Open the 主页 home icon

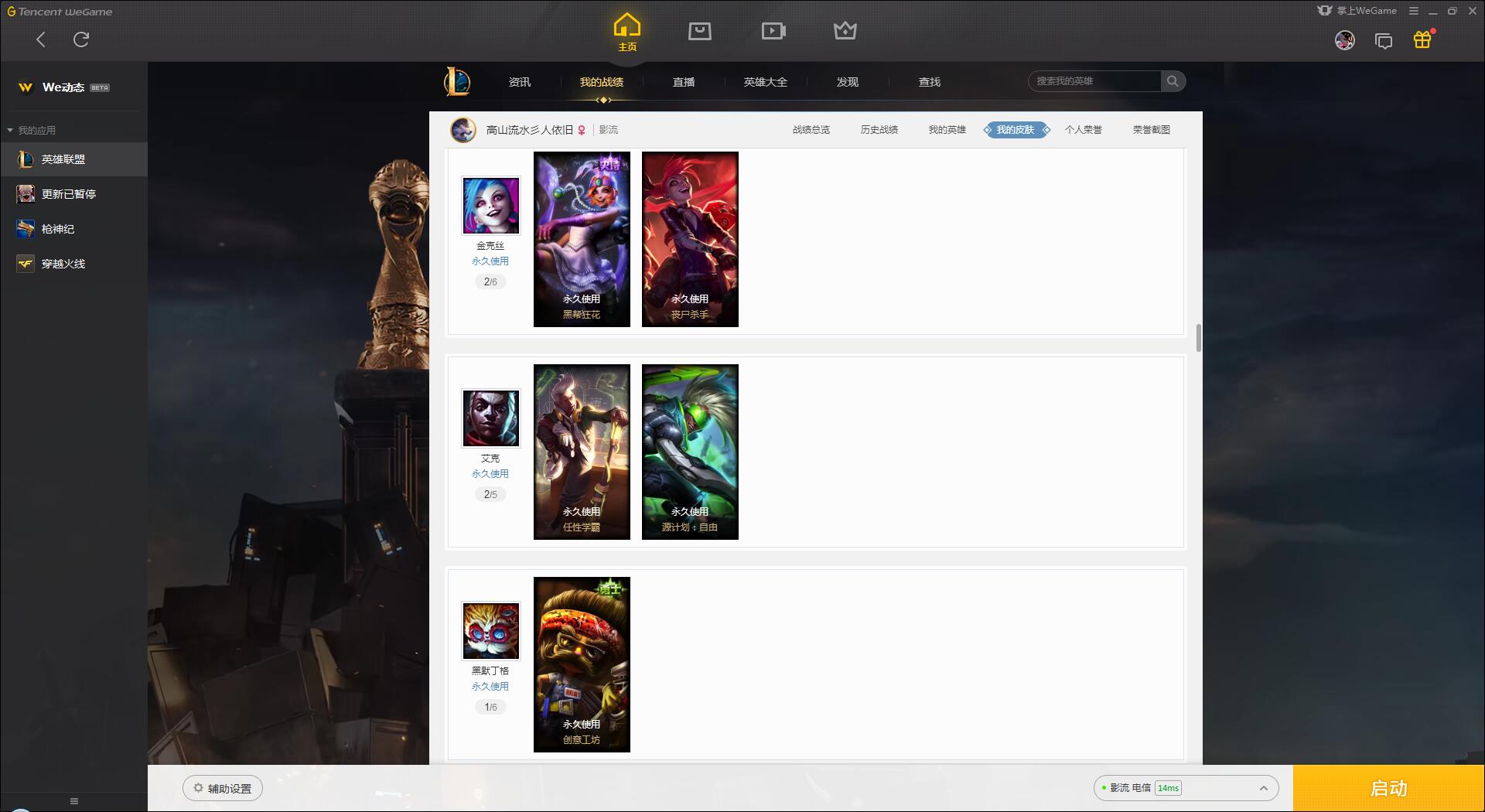pos(627,32)
